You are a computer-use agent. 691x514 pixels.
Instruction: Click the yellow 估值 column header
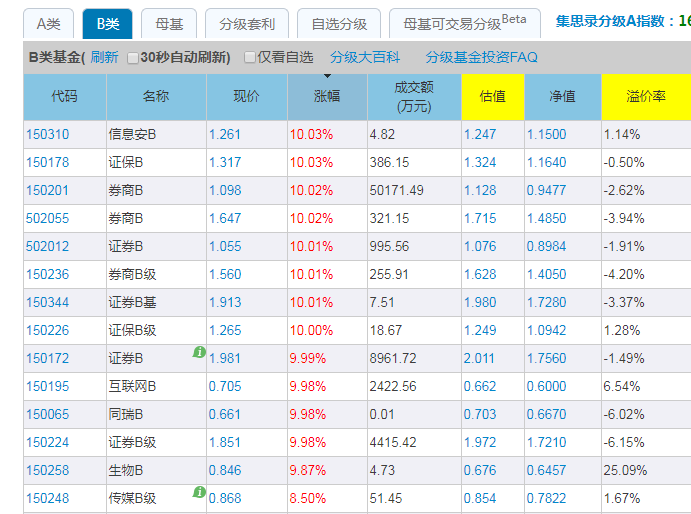tap(492, 97)
